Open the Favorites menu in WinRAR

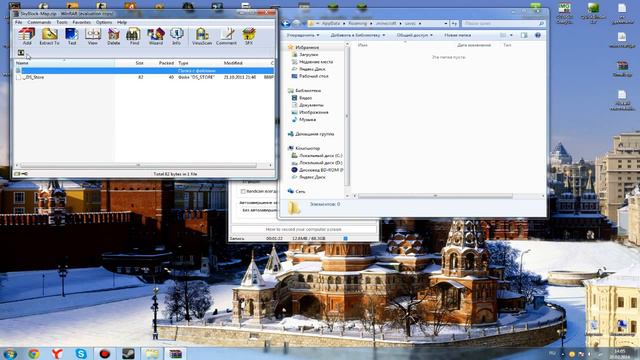pos(82,22)
